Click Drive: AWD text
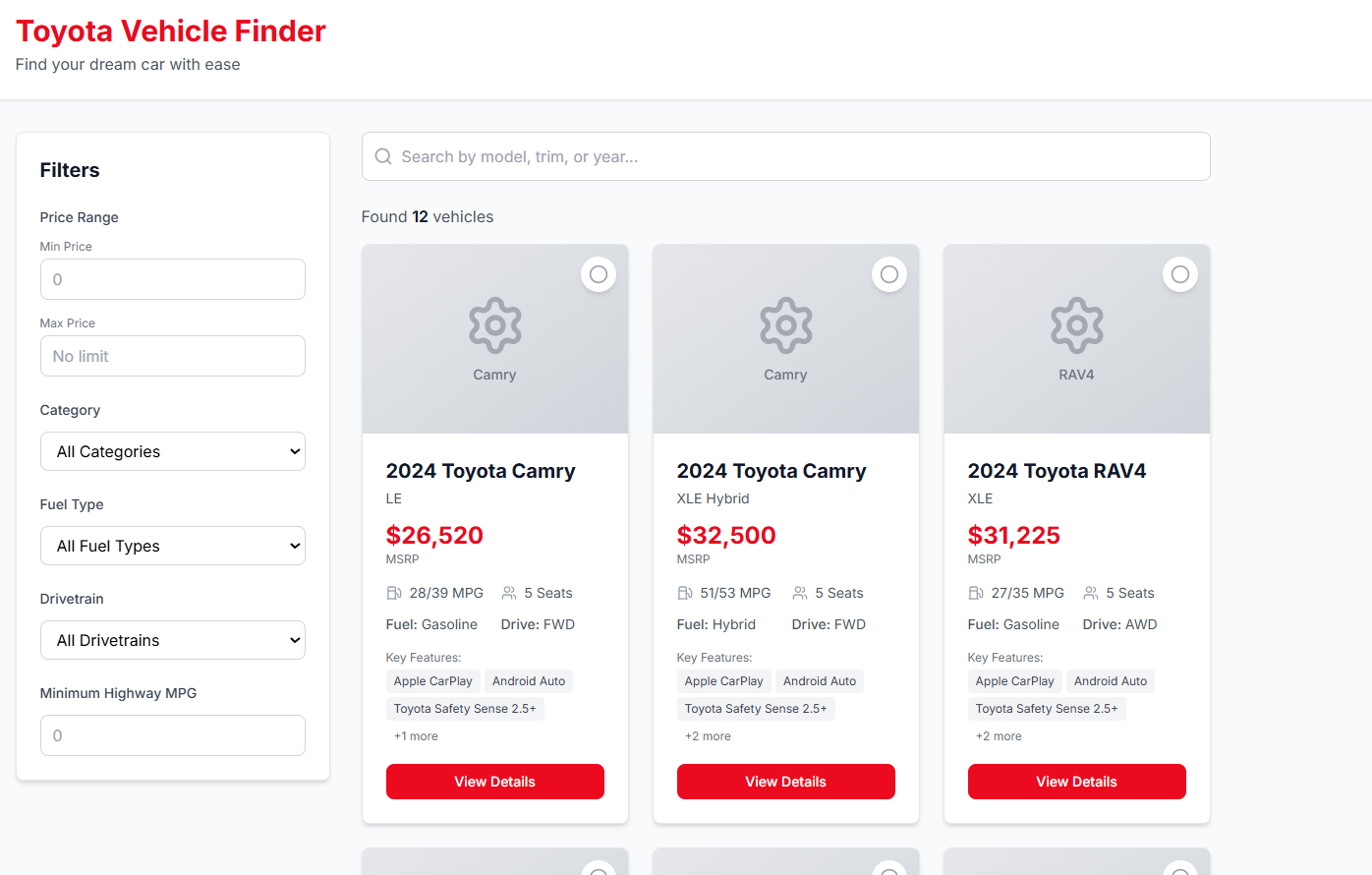Image resolution: width=1372 pixels, height=875 pixels. pyautogui.click(x=1120, y=624)
